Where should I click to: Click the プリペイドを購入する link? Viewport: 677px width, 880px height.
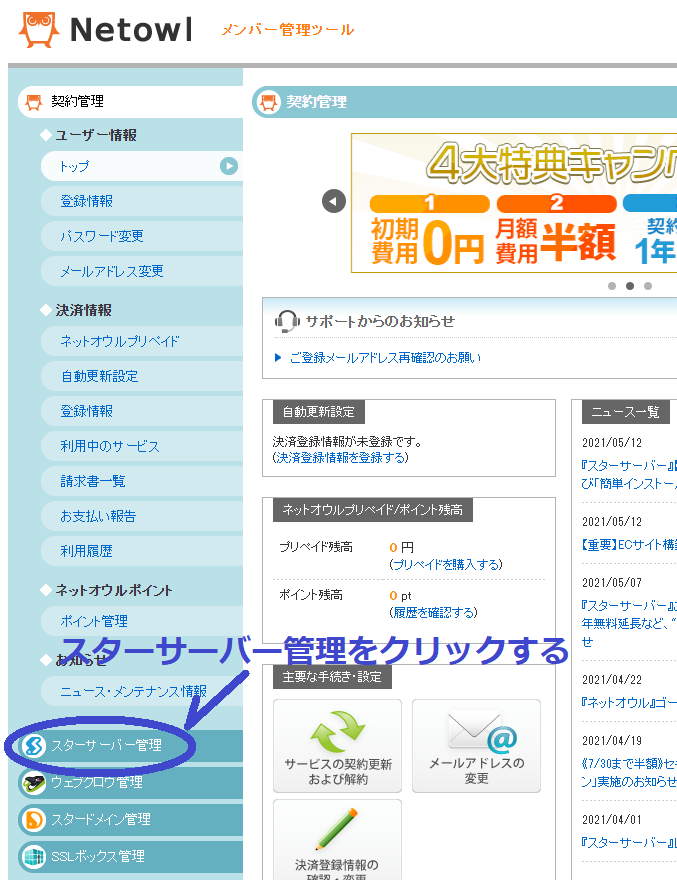coord(445,564)
